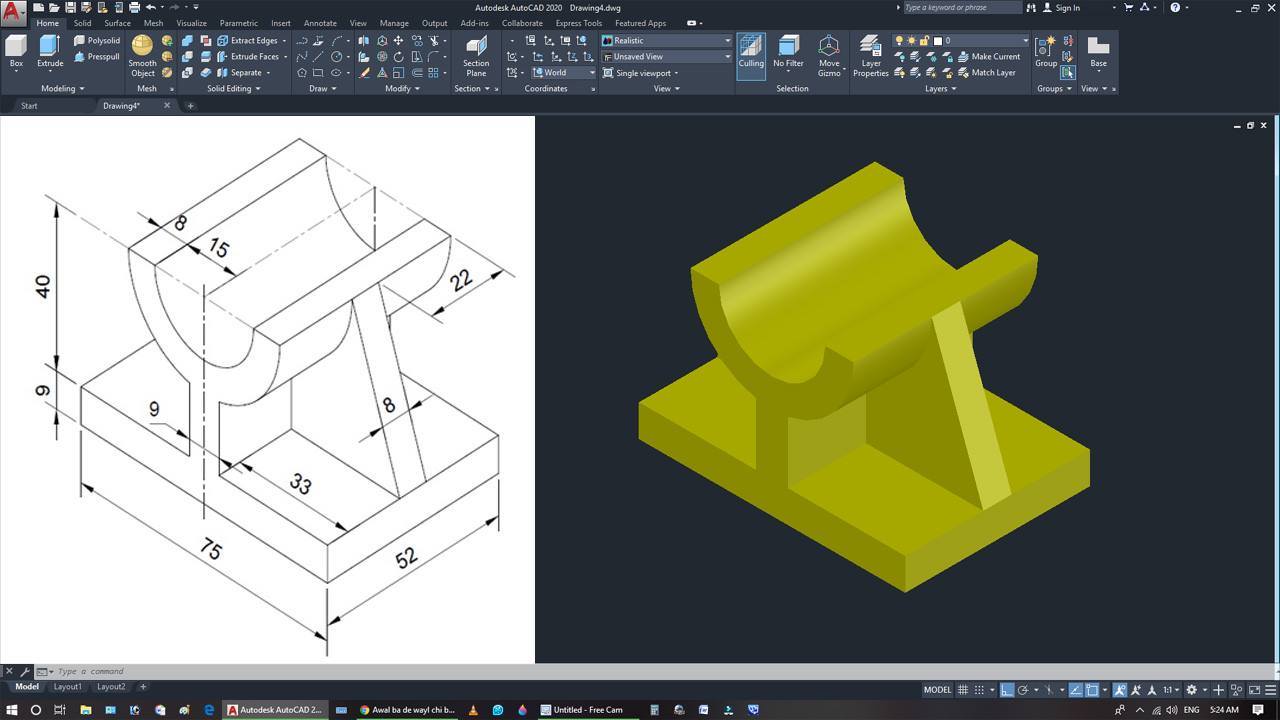1280x720 pixels.
Task: Open the Section Plane tool
Action: 476,56
